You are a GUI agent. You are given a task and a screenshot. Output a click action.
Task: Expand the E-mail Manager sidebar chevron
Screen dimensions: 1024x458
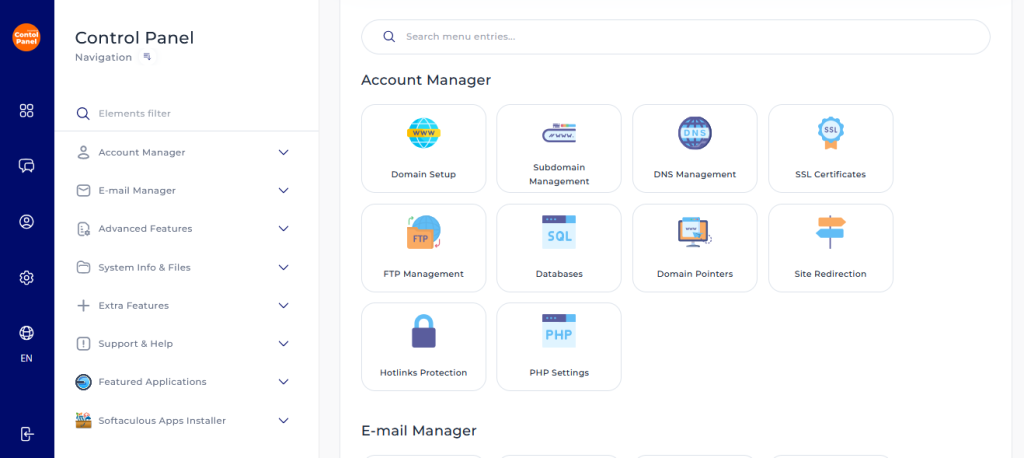[283, 191]
